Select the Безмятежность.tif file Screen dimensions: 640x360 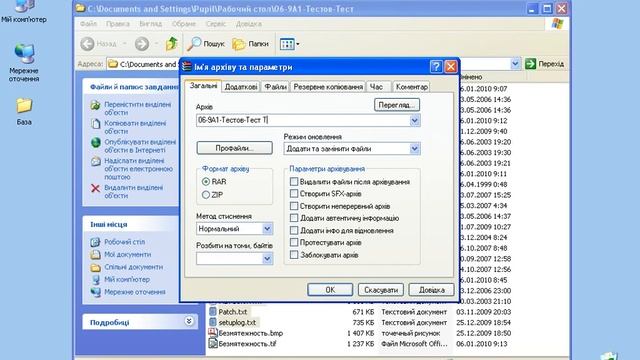click(x=247, y=344)
